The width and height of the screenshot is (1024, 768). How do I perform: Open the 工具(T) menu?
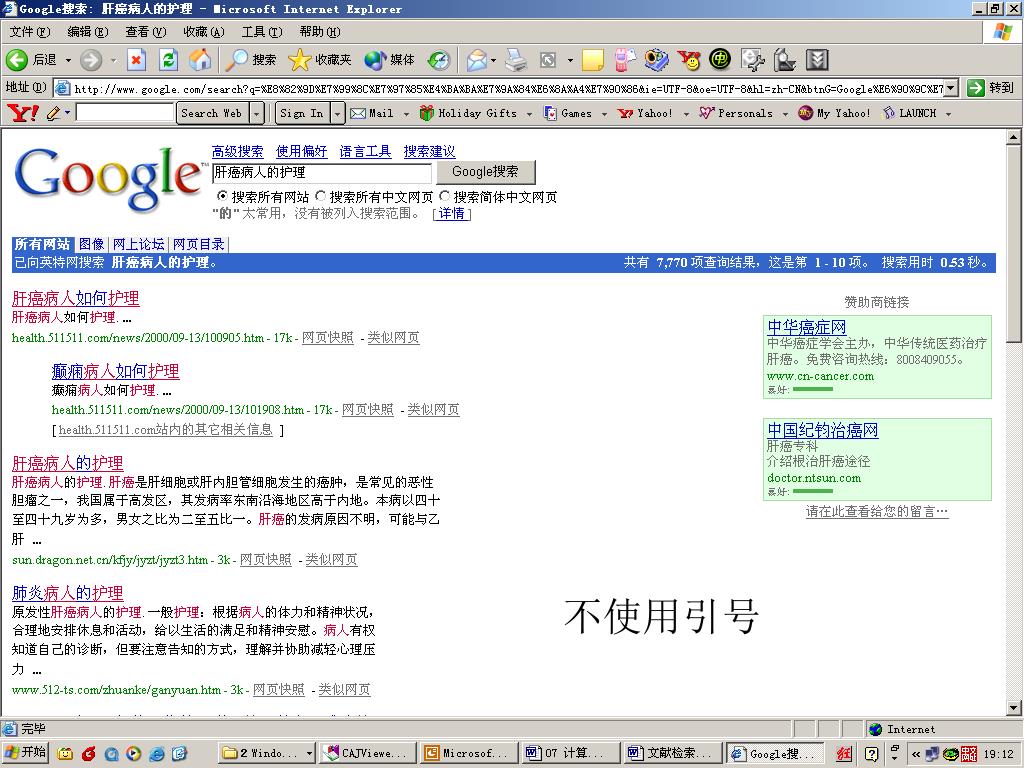tap(262, 31)
